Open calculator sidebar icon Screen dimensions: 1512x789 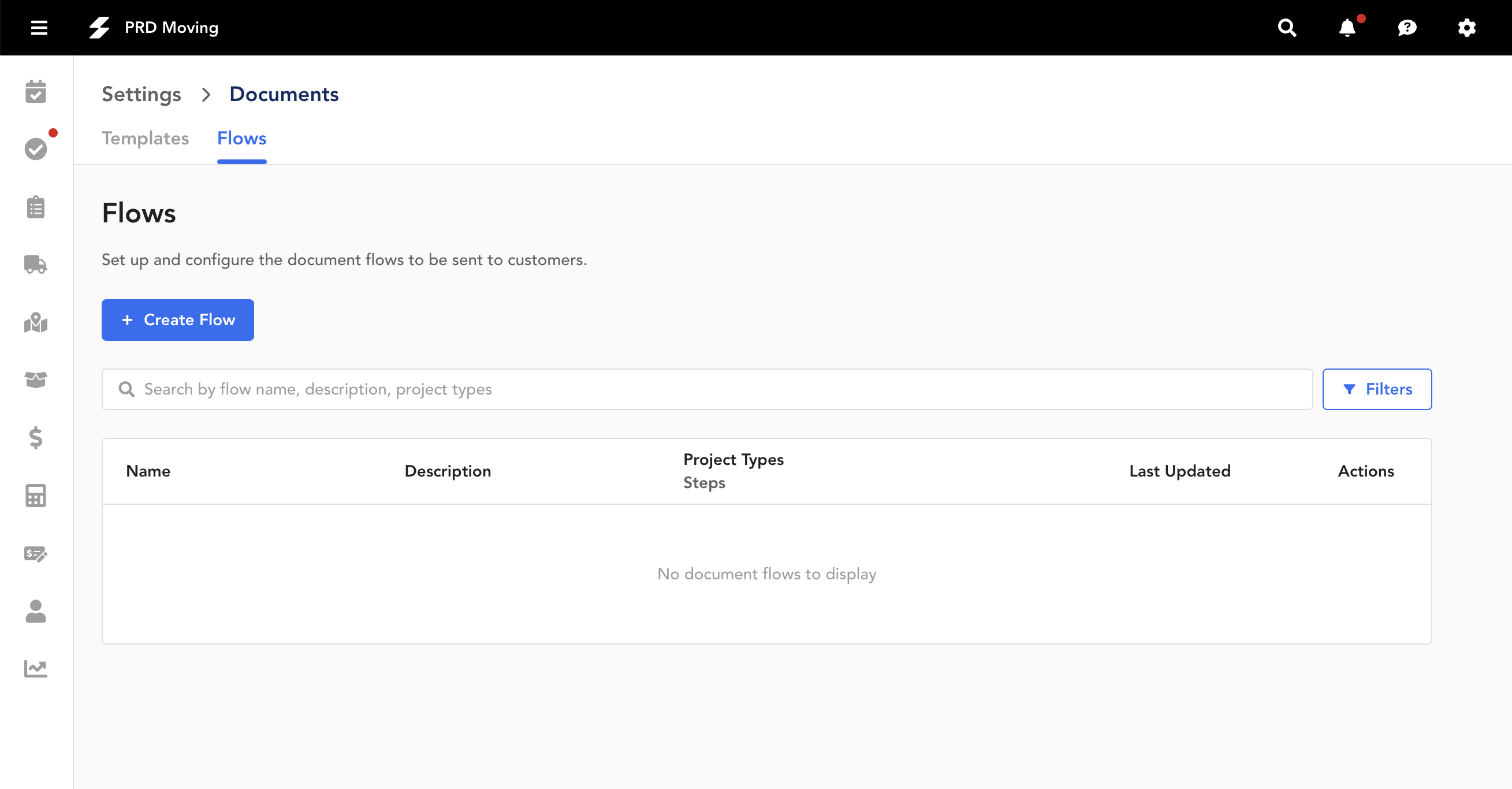tap(36, 496)
